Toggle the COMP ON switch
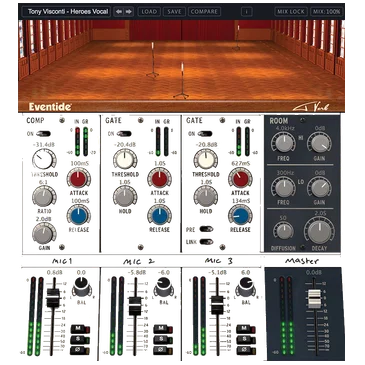This screenshot has width=365, height=365. tap(43, 134)
